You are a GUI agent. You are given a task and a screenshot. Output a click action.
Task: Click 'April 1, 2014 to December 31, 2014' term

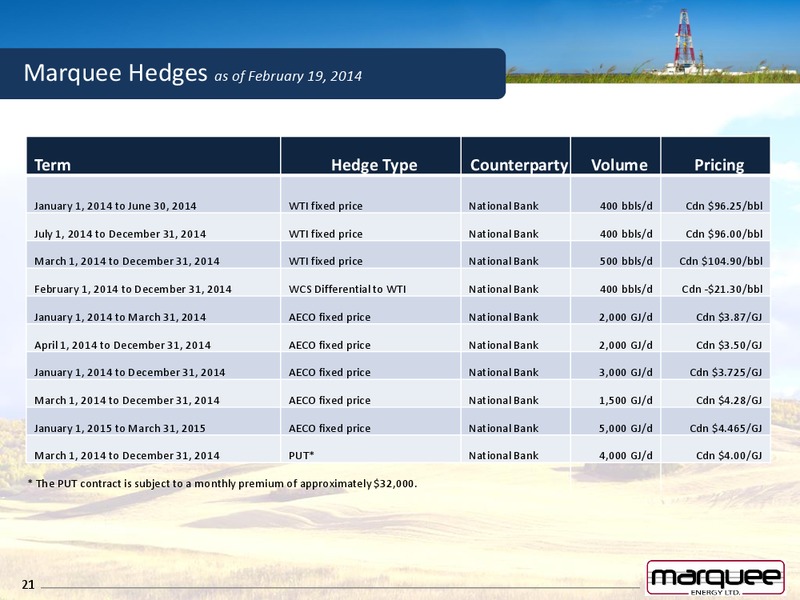pos(122,345)
